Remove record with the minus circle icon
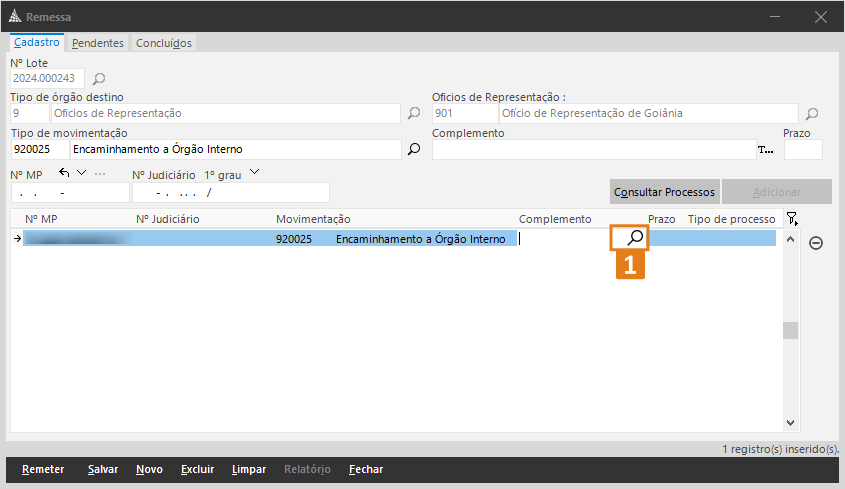This screenshot has width=845, height=489. click(x=816, y=243)
